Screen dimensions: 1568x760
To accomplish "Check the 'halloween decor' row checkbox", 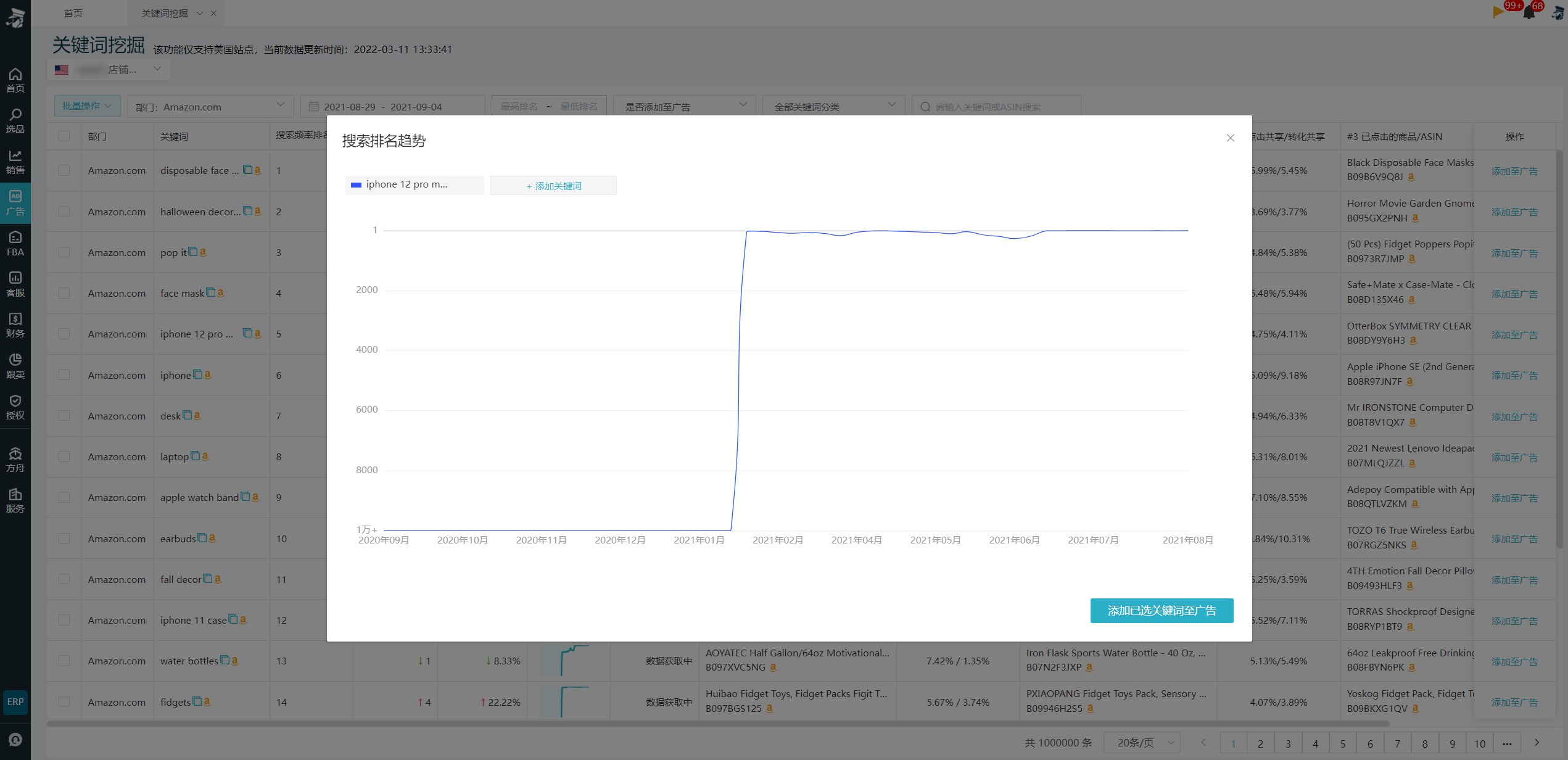I will [64, 211].
